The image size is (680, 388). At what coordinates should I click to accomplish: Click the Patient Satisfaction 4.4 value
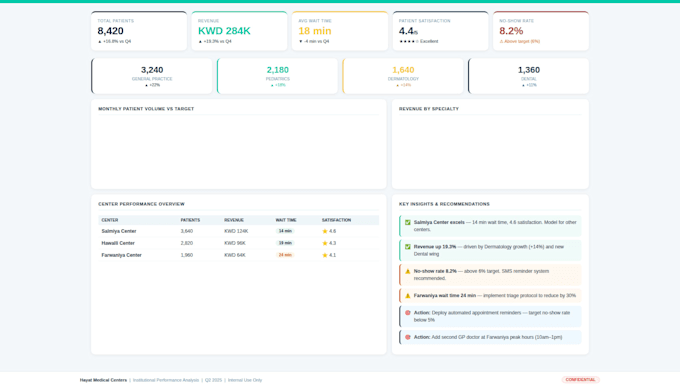pos(408,31)
